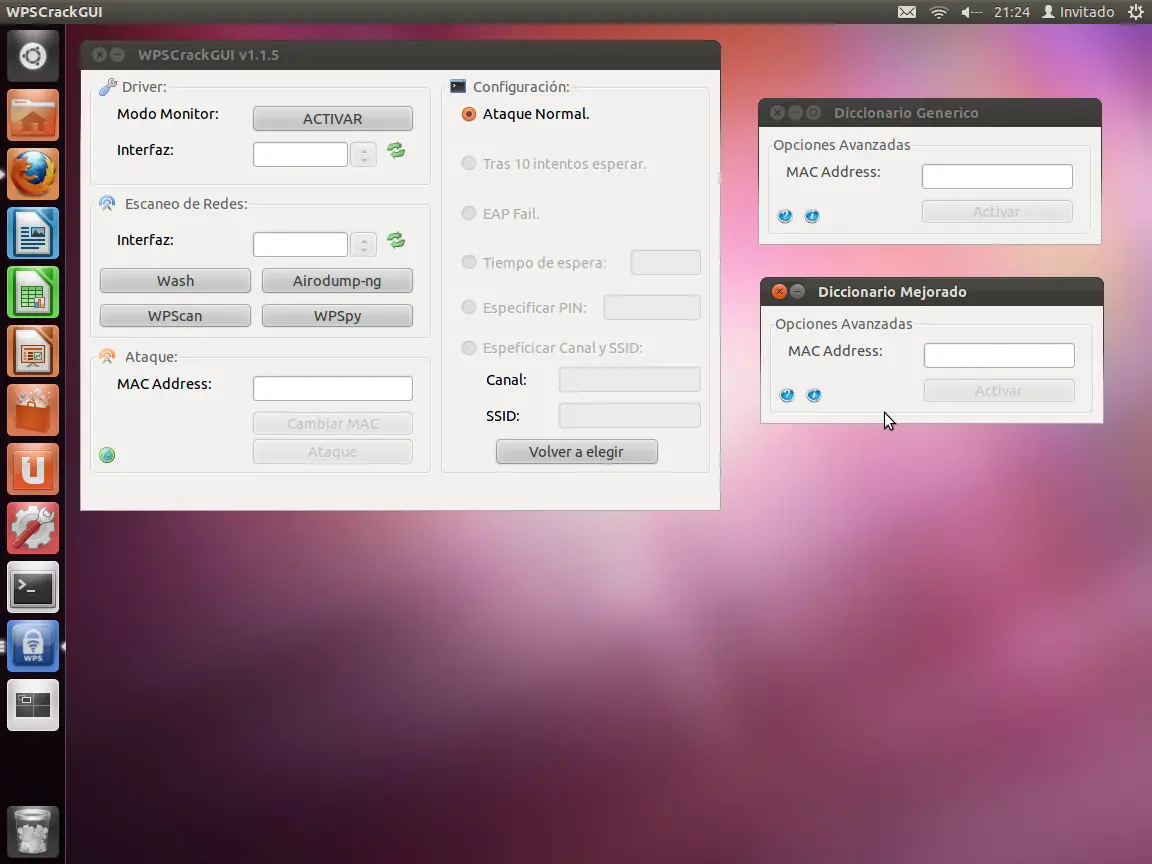Select Tras 10 intentos esperar option
This screenshot has width=1152, height=864.
pos(469,163)
